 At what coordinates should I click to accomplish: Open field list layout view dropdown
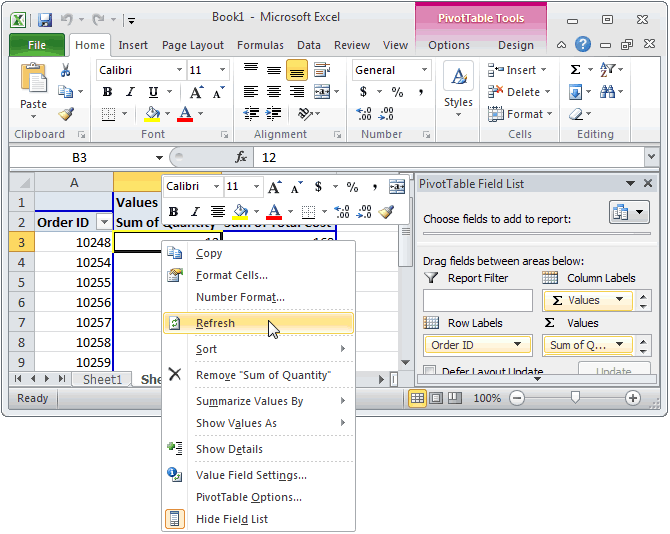click(x=629, y=212)
